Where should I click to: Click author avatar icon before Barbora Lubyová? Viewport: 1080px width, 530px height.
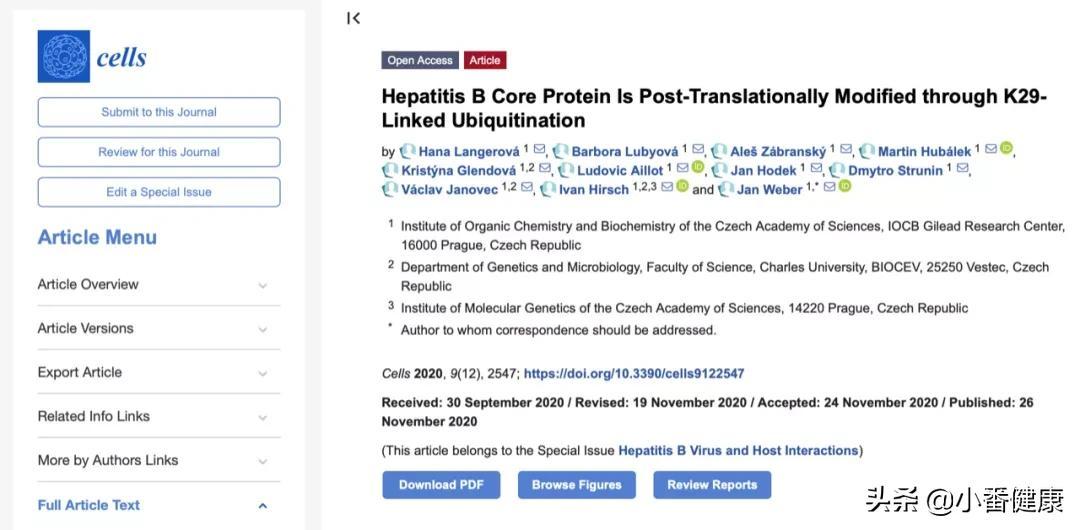click(x=561, y=151)
